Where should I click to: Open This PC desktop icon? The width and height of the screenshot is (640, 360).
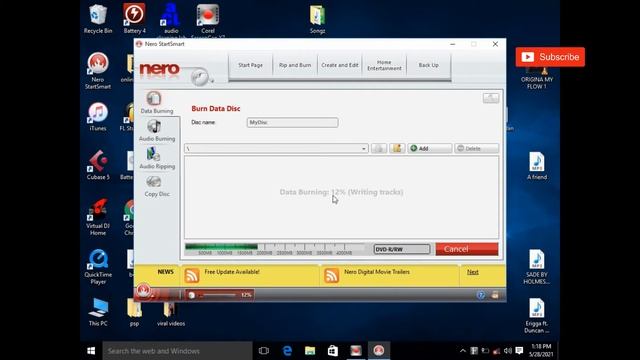click(98, 312)
